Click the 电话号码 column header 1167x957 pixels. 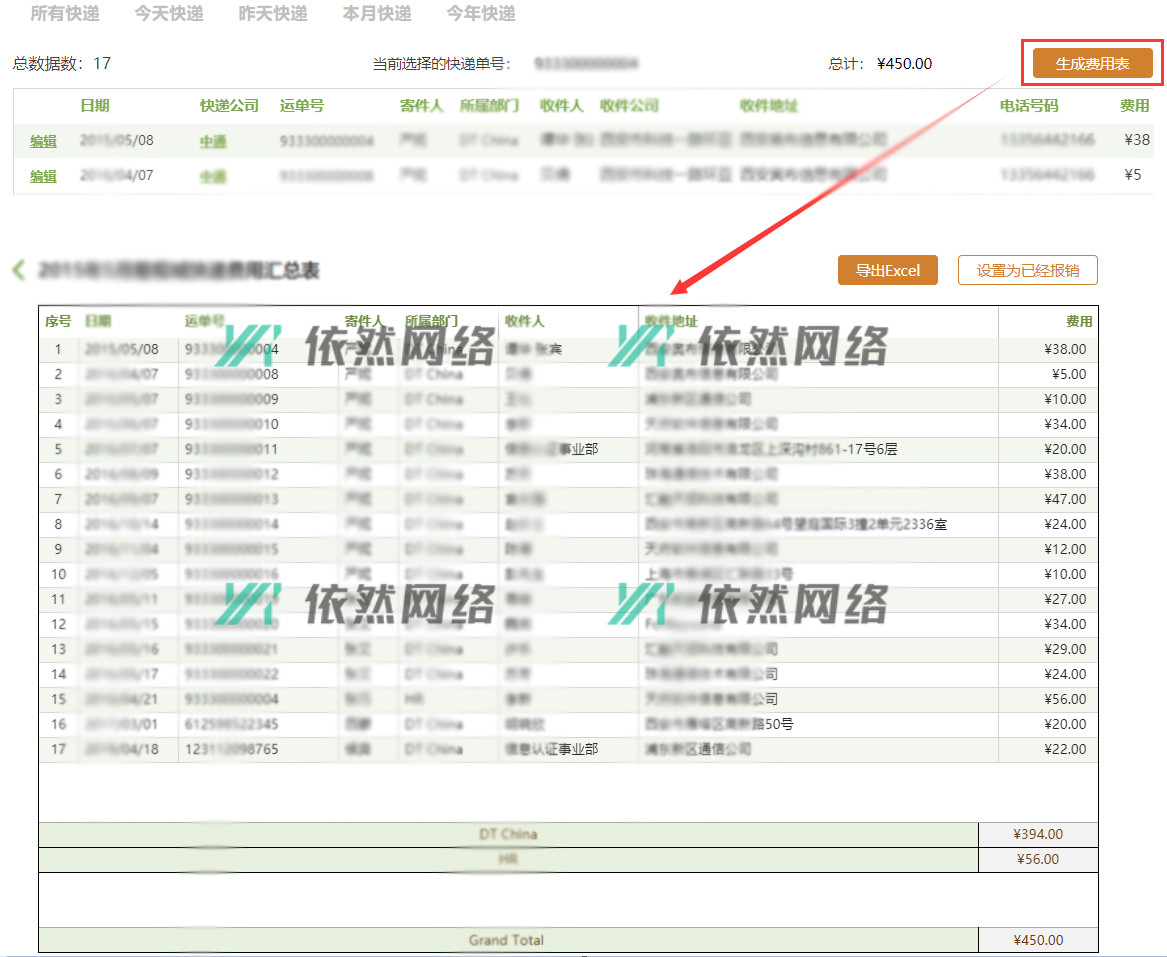1028,106
